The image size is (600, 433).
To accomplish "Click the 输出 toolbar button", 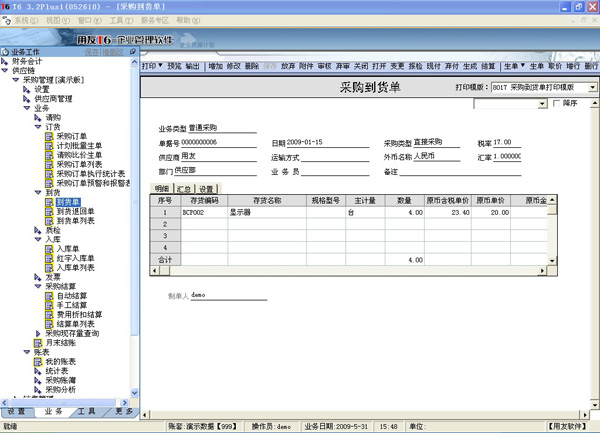I will (x=192, y=66).
